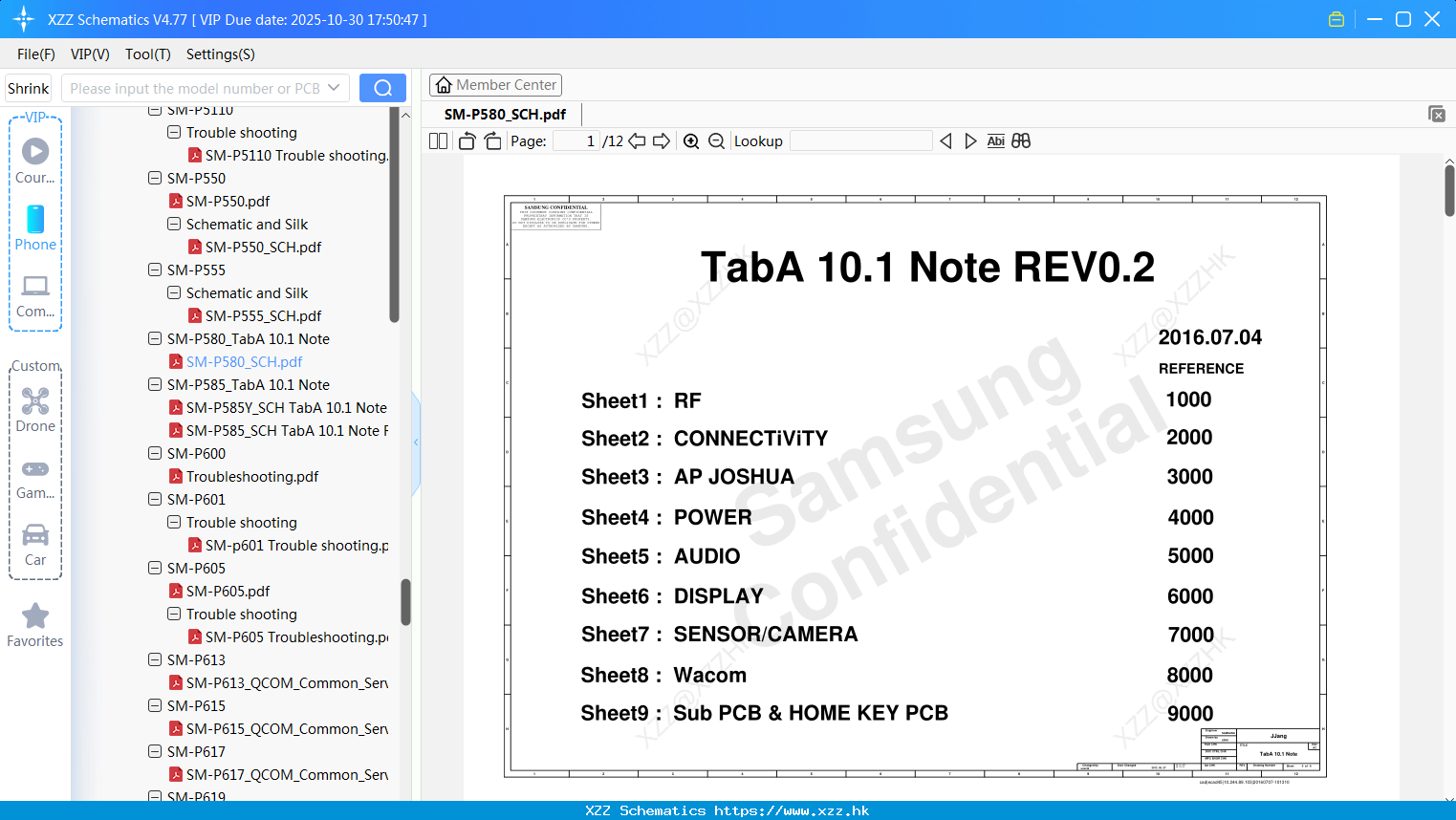This screenshot has width=1456, height=820.
Task: Select SM-P580_SCH.pdf in the tree
Action: coord(244,361)
